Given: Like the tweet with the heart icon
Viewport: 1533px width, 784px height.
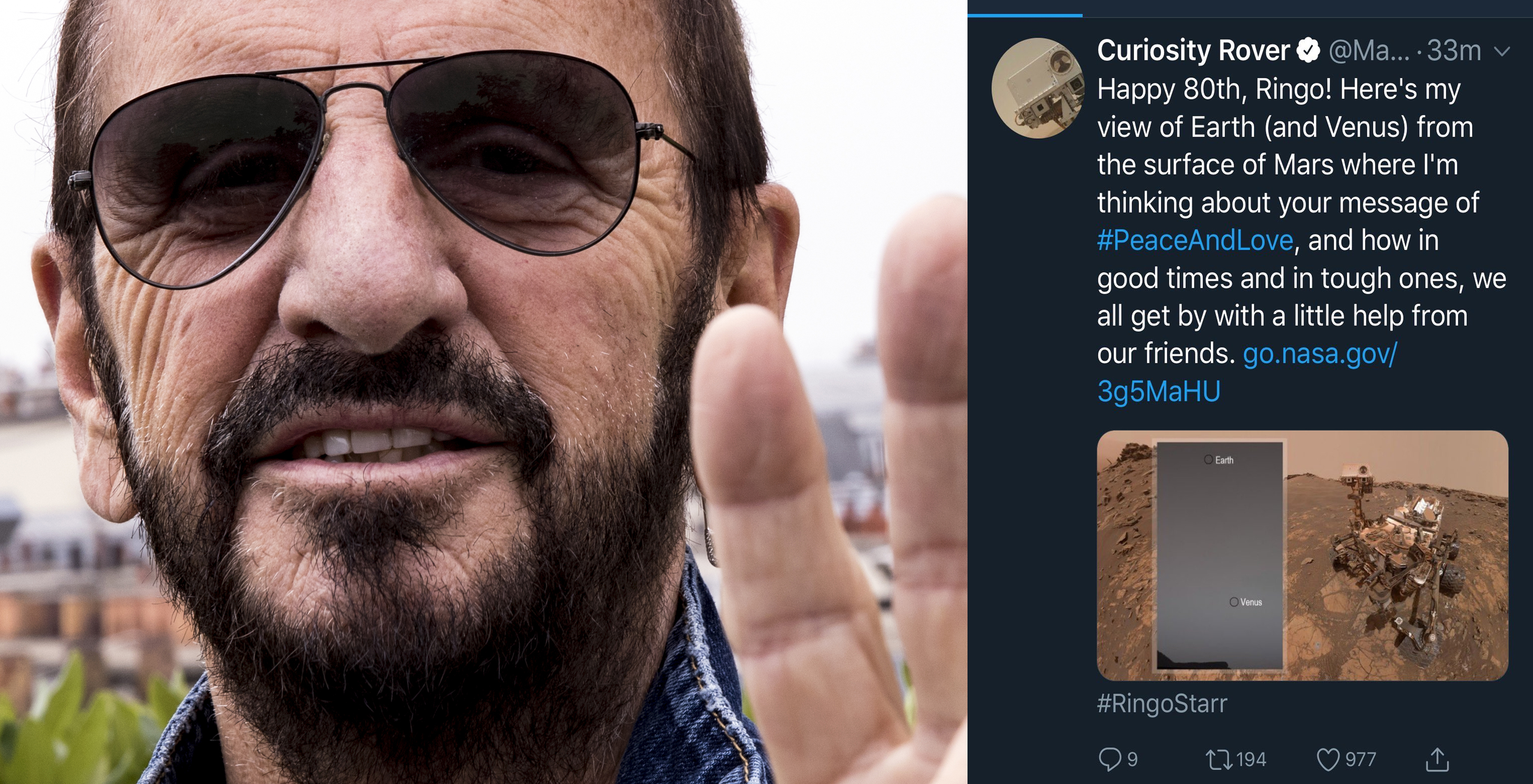Looking at the screenshot, I should tap(1328, 759).
